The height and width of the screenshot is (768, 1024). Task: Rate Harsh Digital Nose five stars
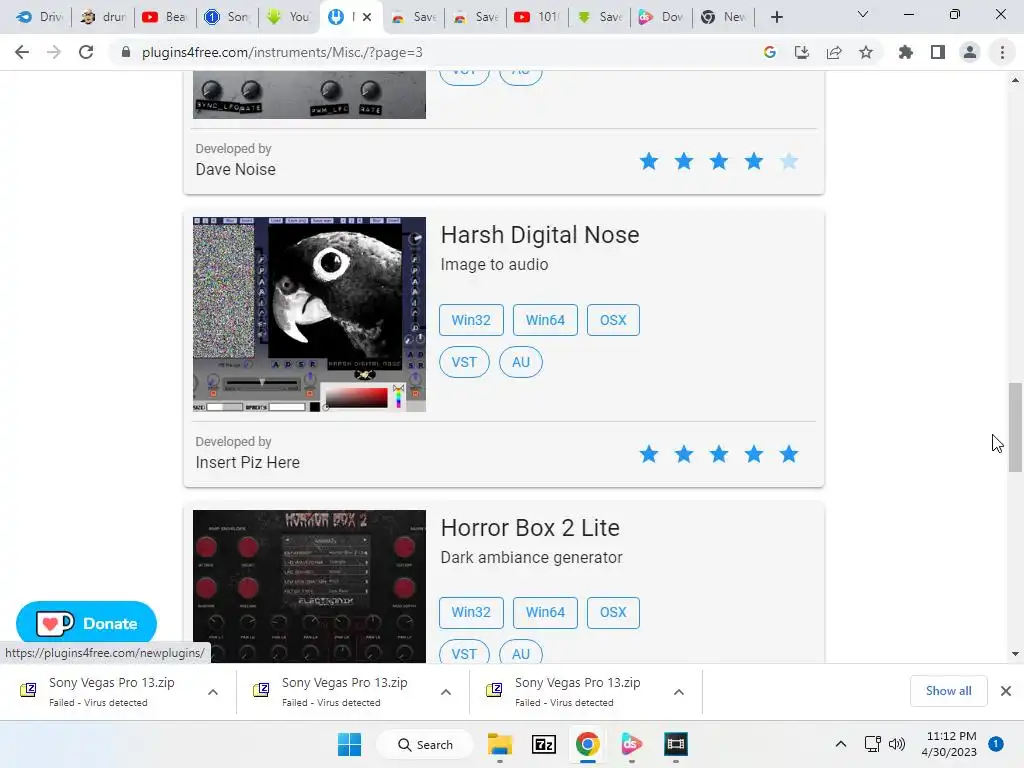(x=789, y=454)
